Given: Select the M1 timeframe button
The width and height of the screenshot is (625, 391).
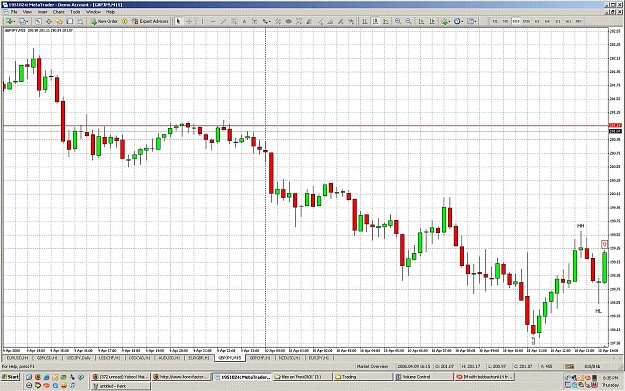Looking at the screenshot, I should (x=495, y=22).
